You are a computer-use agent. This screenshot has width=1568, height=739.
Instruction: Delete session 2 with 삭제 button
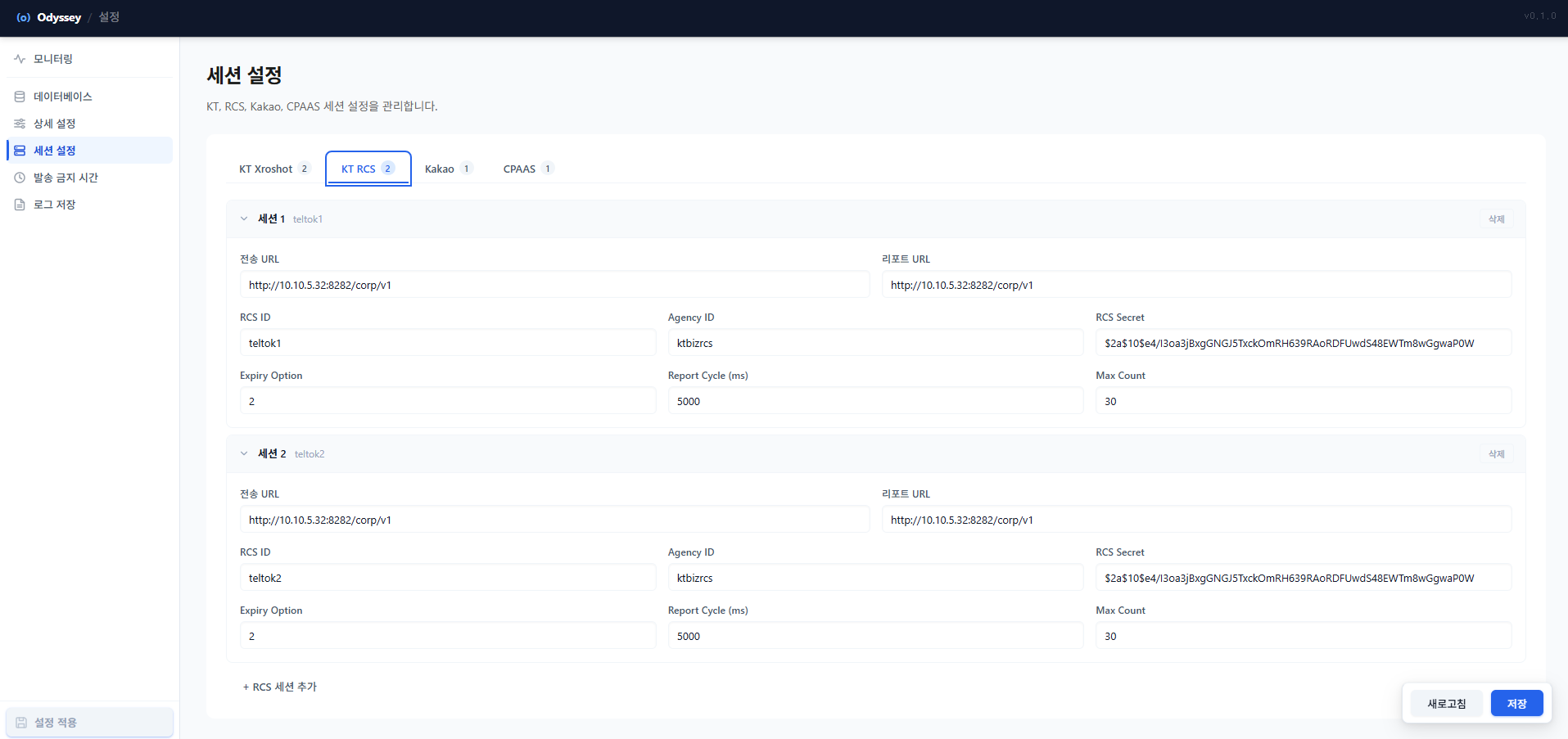click(x=1496, y=454)
